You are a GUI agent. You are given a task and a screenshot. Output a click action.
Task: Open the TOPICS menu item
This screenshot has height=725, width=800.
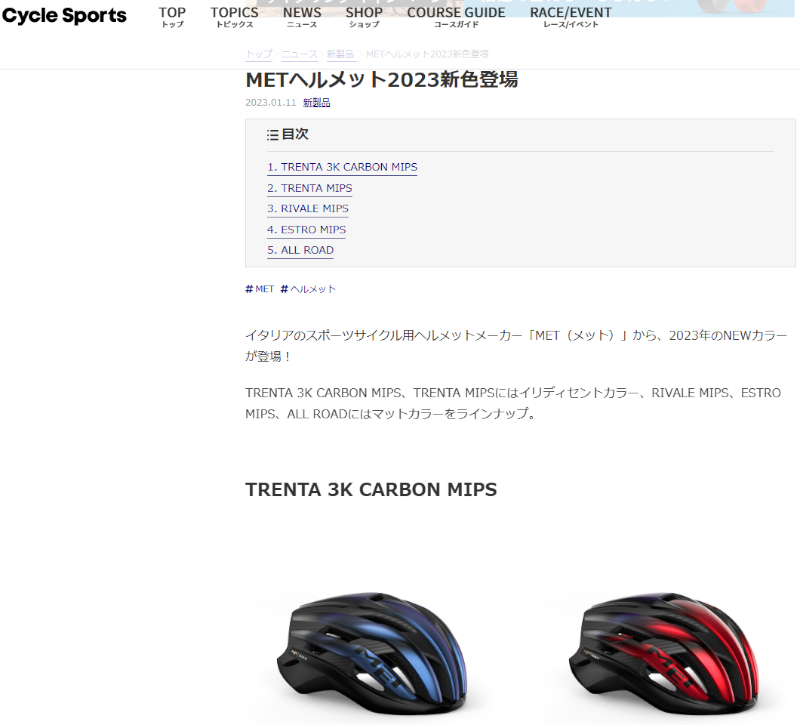point(235,17)
